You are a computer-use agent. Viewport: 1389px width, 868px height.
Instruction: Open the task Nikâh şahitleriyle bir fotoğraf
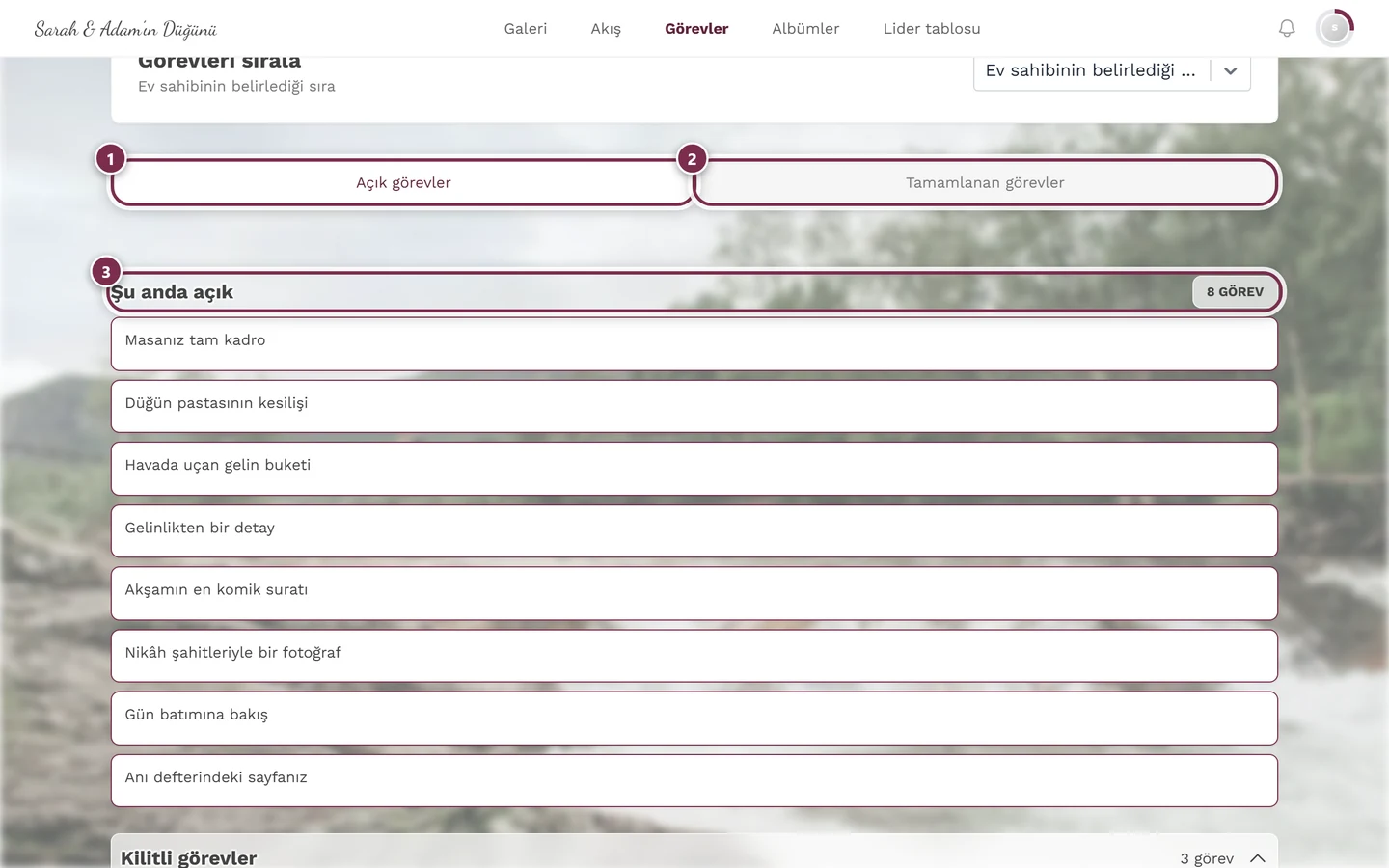694,656
